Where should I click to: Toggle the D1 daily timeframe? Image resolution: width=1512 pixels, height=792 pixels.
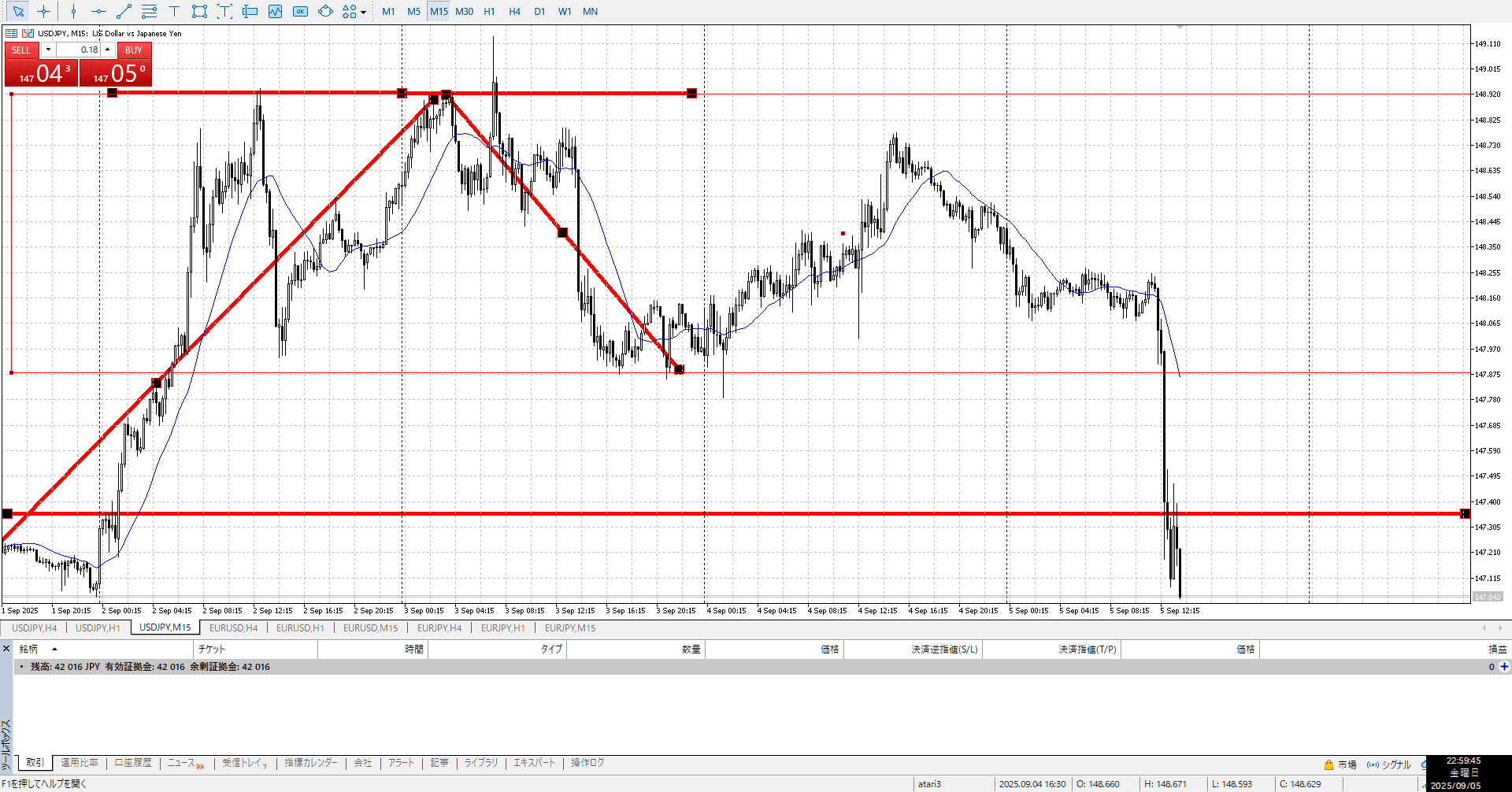tap(539, 11)
